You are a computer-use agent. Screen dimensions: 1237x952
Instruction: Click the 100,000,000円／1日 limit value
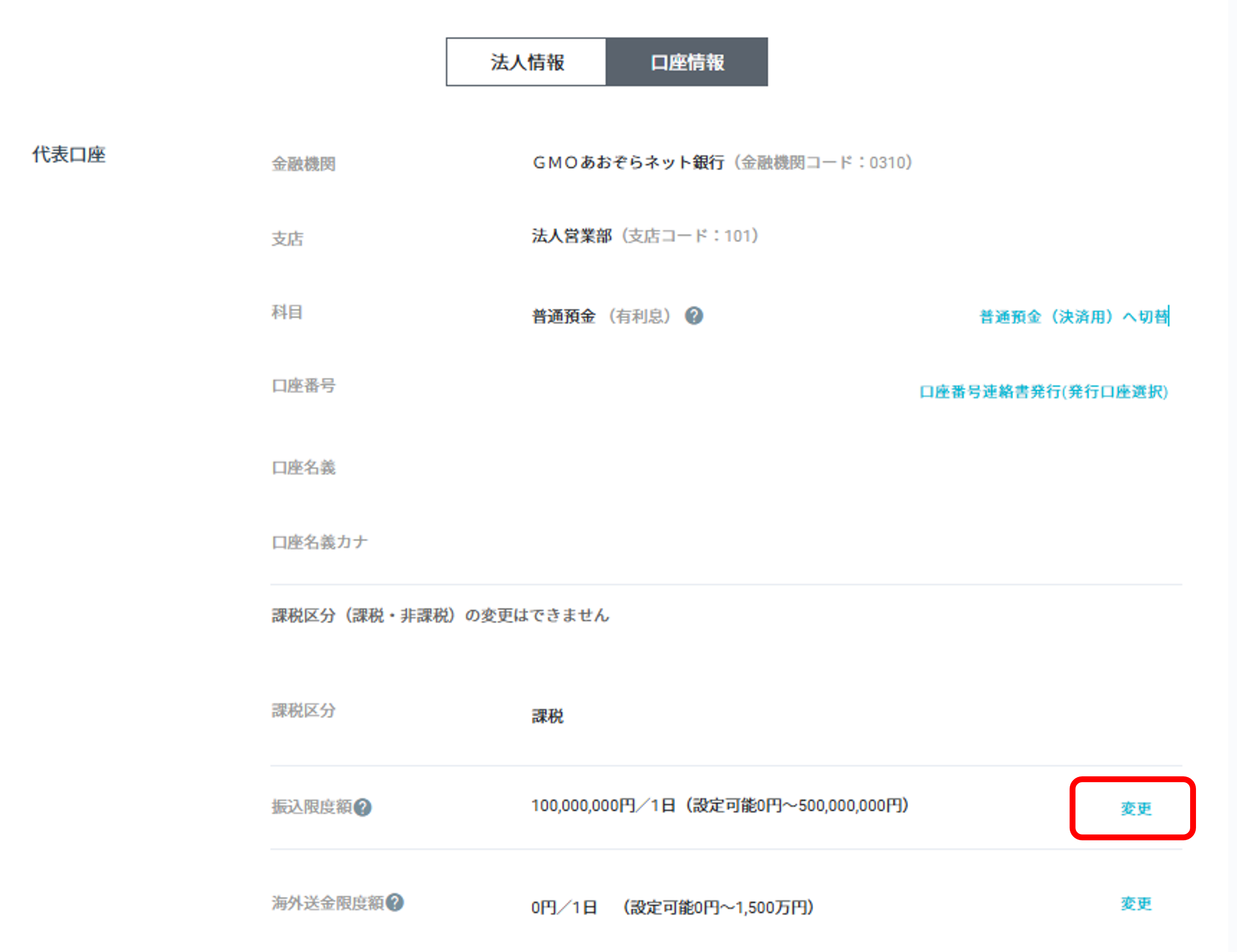603,805
